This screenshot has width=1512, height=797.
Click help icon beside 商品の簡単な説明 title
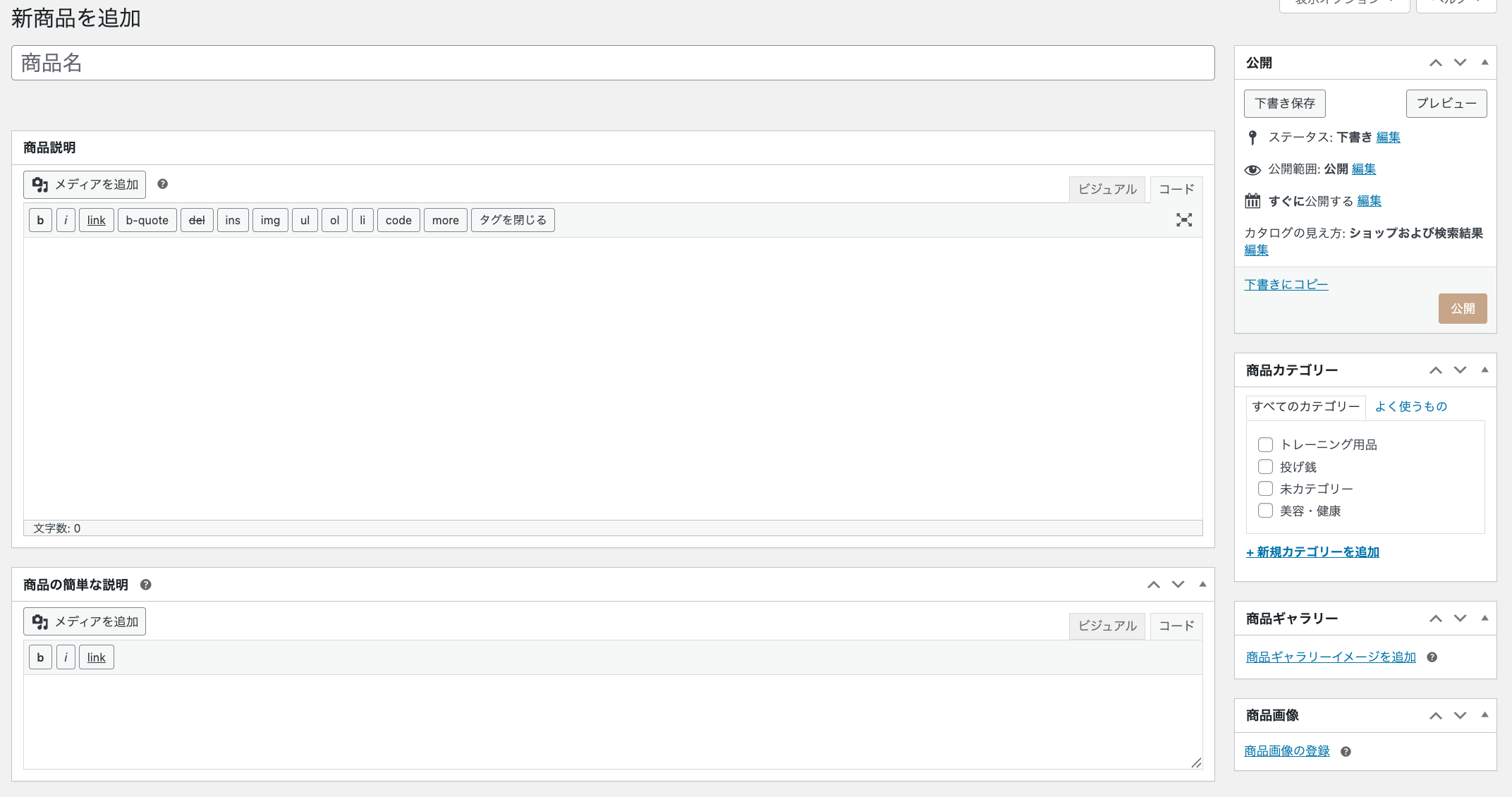click(x=146, y=585)
